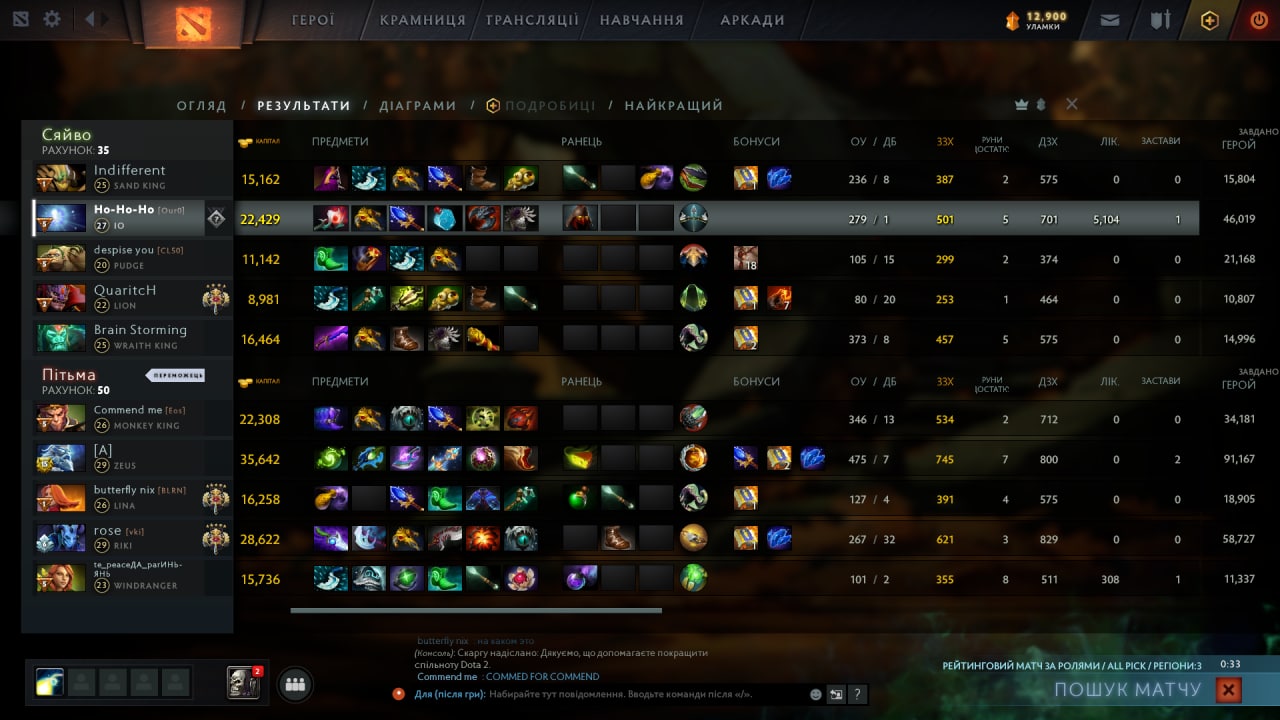Click the horizontal scrollbar below the scoreboard
Image resolution: width=1280 pixels, height=720 pixels.
click(x=476, y=609)
